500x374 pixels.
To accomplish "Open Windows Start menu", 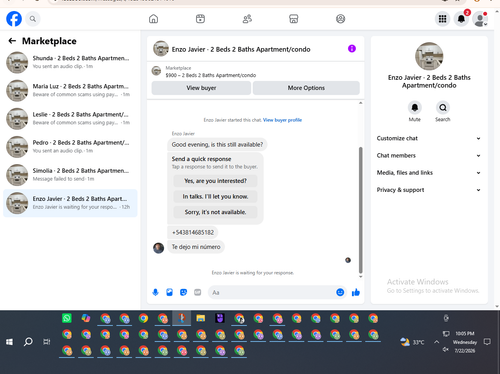I will 9,342.
